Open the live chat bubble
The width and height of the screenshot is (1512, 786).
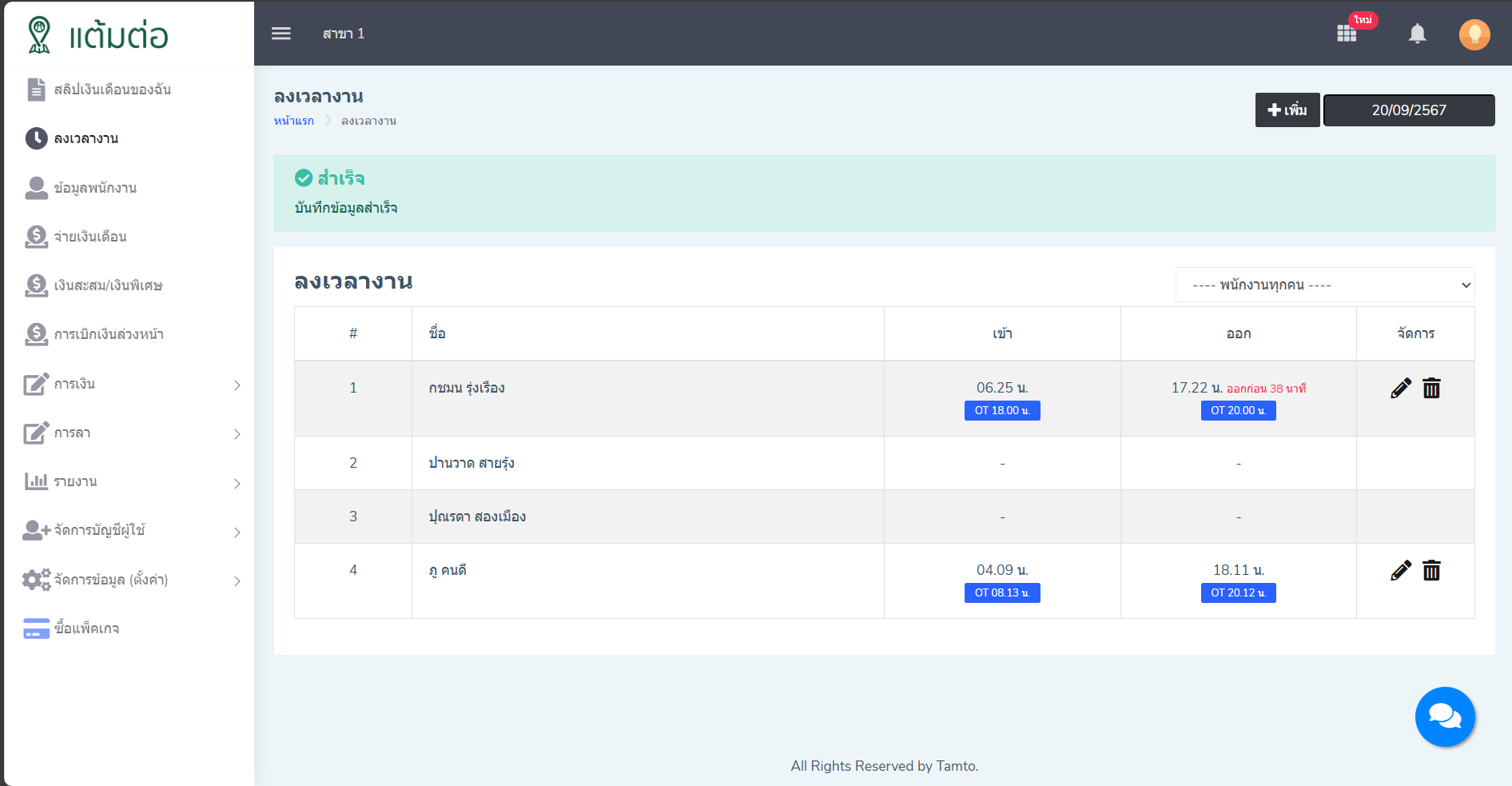pos(1444,716)
